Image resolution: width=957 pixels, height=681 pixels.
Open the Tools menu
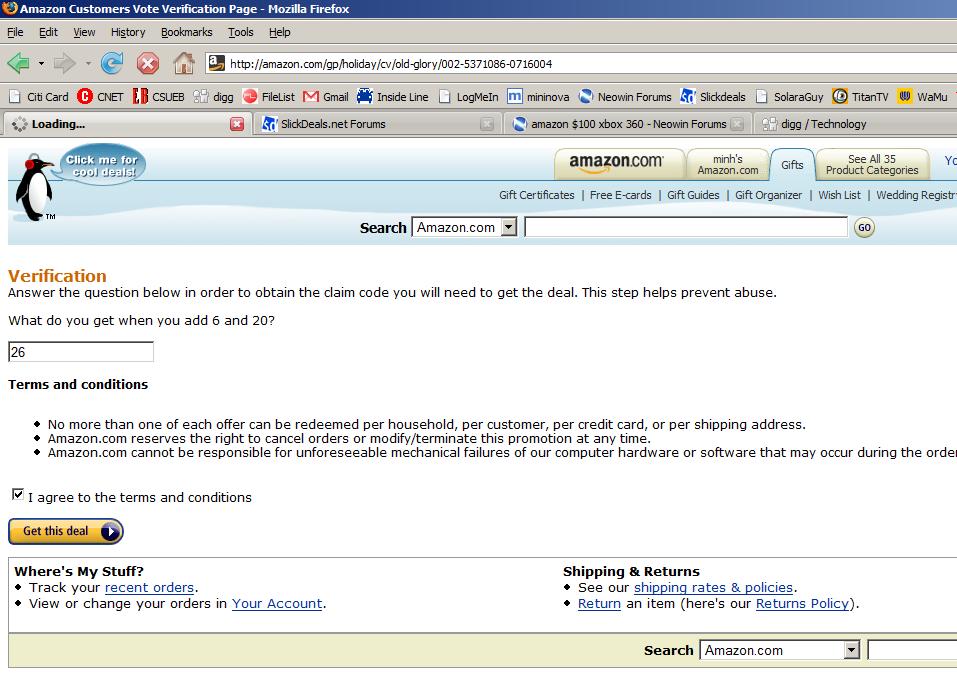point(240,32)
